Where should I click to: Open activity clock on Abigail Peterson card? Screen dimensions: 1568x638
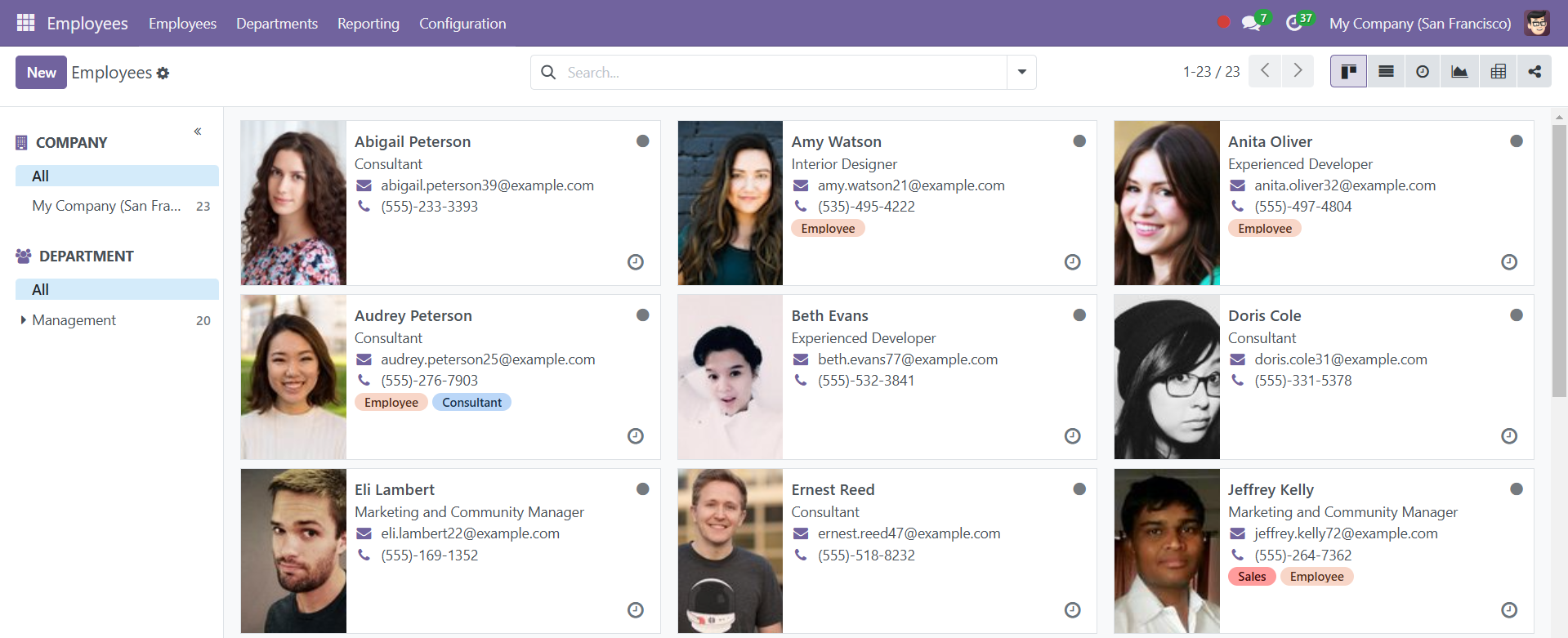click(635, 262)
